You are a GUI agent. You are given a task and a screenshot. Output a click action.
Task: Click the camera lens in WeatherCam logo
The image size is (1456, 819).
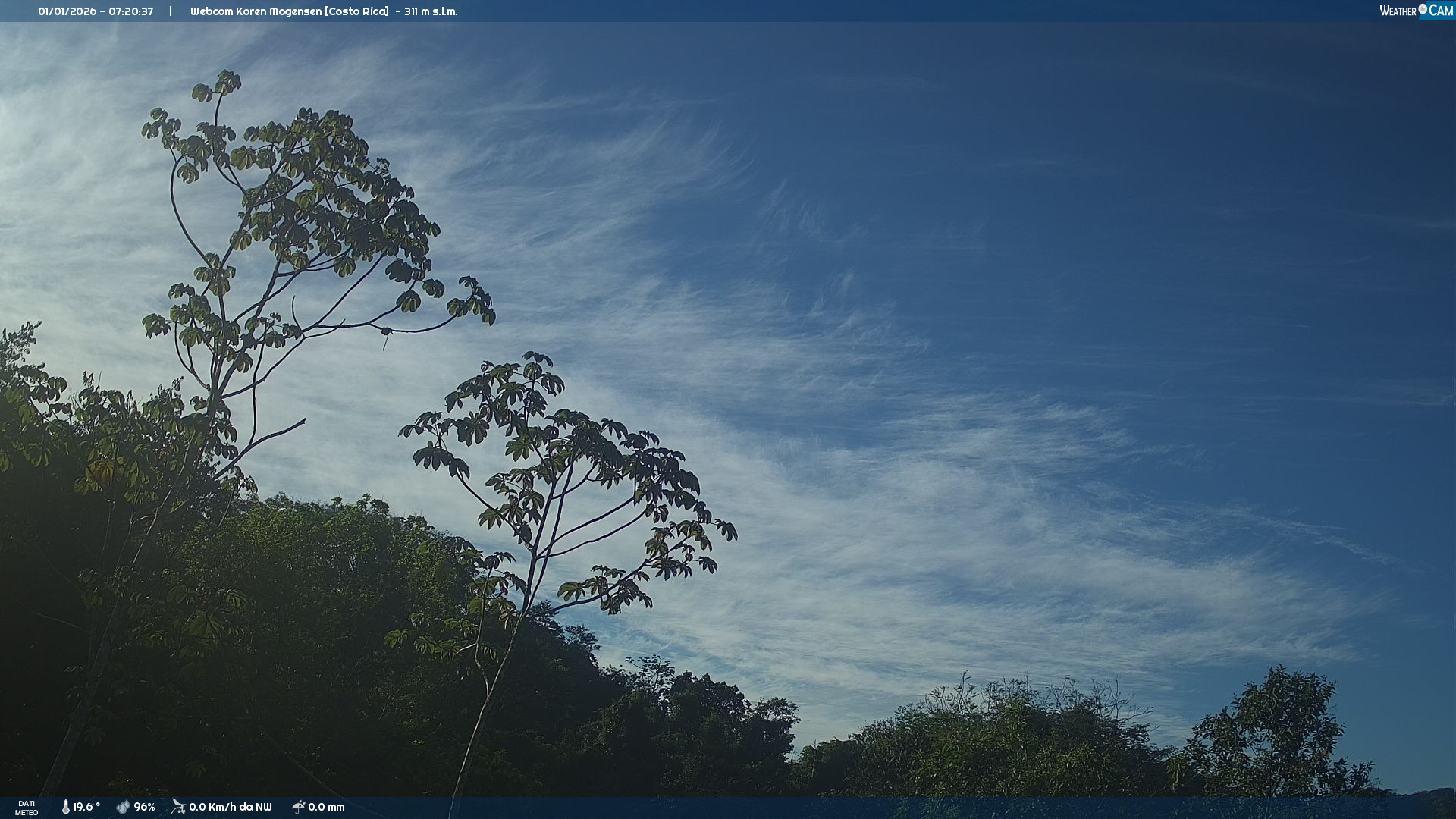coord(1423,8)
